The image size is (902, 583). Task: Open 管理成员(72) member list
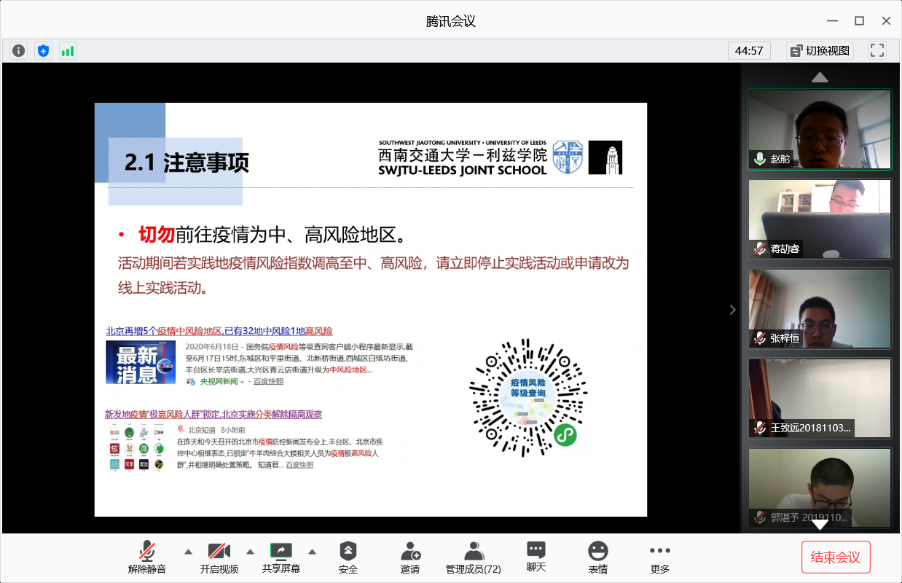(x=473, y=557)
